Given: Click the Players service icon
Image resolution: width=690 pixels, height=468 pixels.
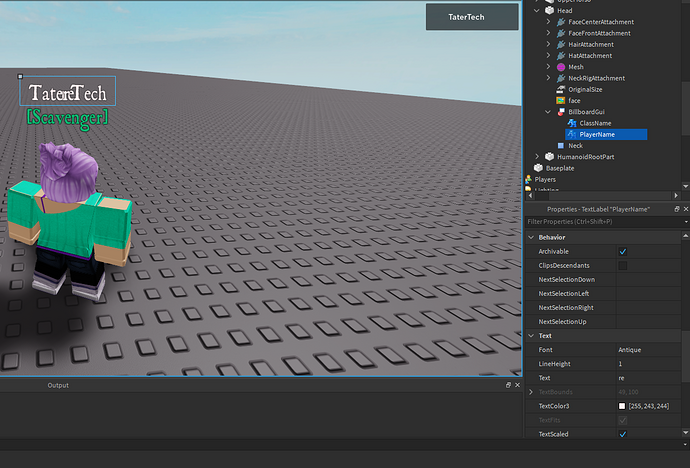Looking at the screenshot, I should 529,179.
